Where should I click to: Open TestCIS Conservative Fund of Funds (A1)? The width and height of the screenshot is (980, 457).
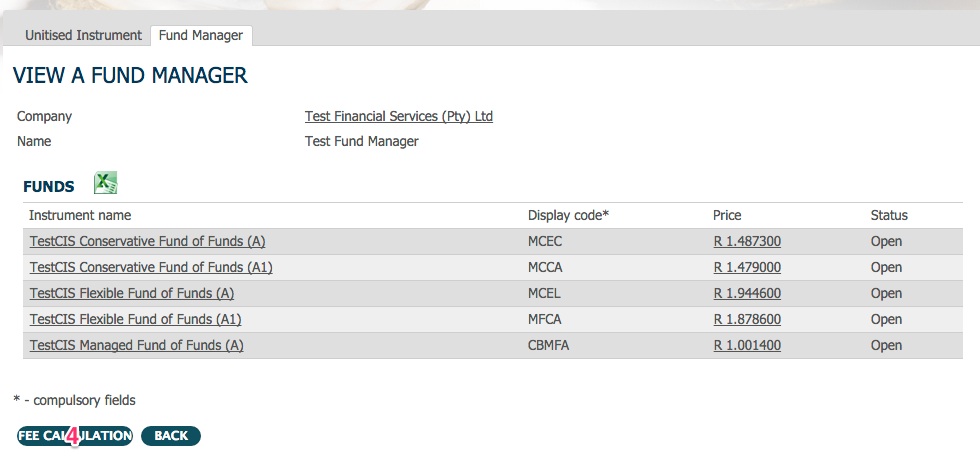click(x=151, y=268)
